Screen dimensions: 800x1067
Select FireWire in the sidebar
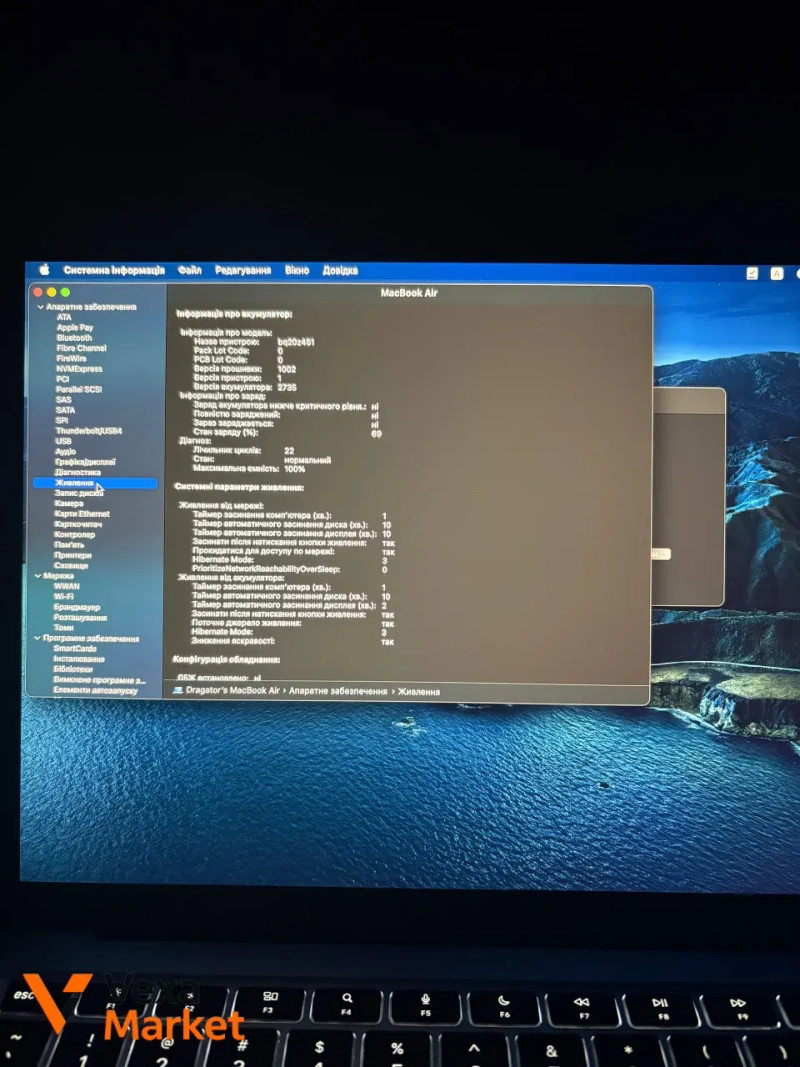coord(71,358)
